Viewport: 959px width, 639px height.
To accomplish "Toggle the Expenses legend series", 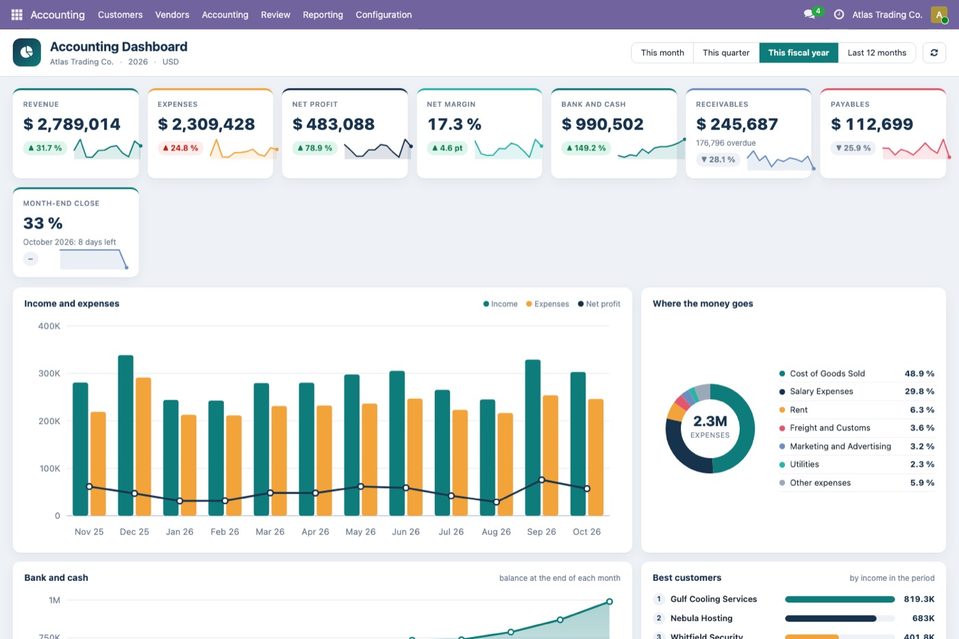I will [x=547, y=304].
